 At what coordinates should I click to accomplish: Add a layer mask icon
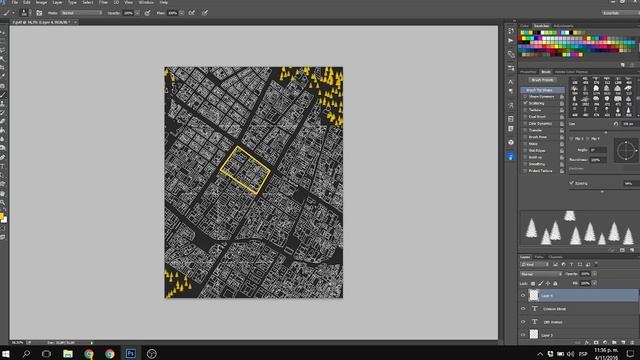pyautogui.click(x=596, y=342)
